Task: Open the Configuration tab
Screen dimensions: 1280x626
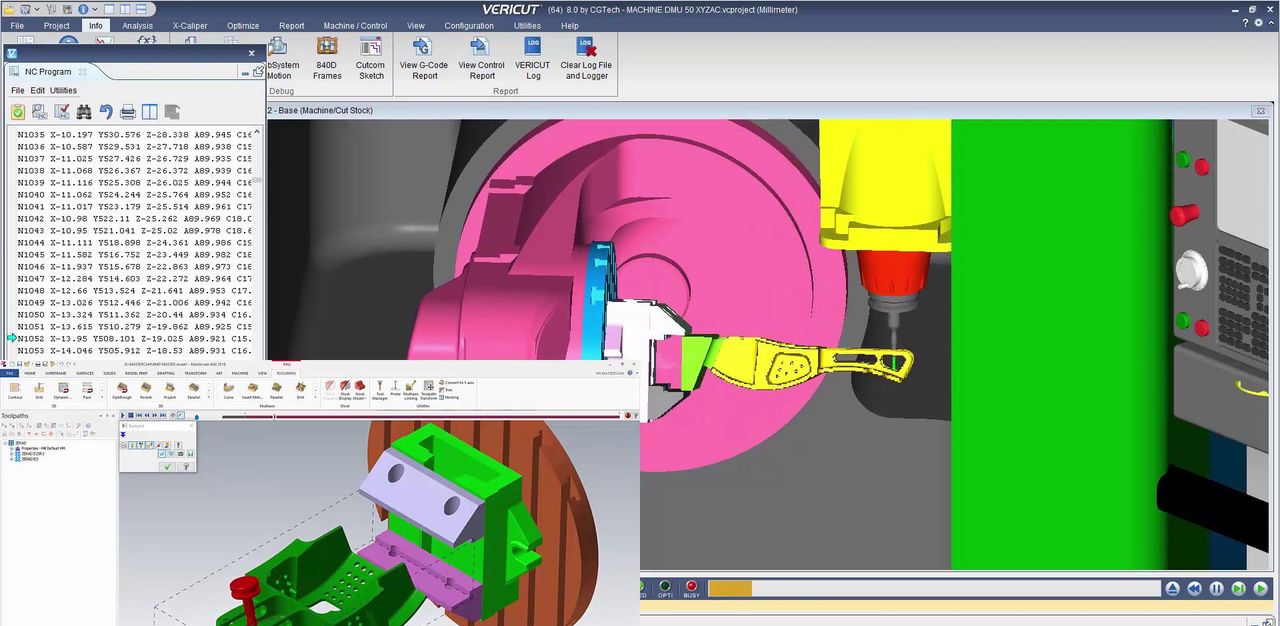Action: point(469,26)
